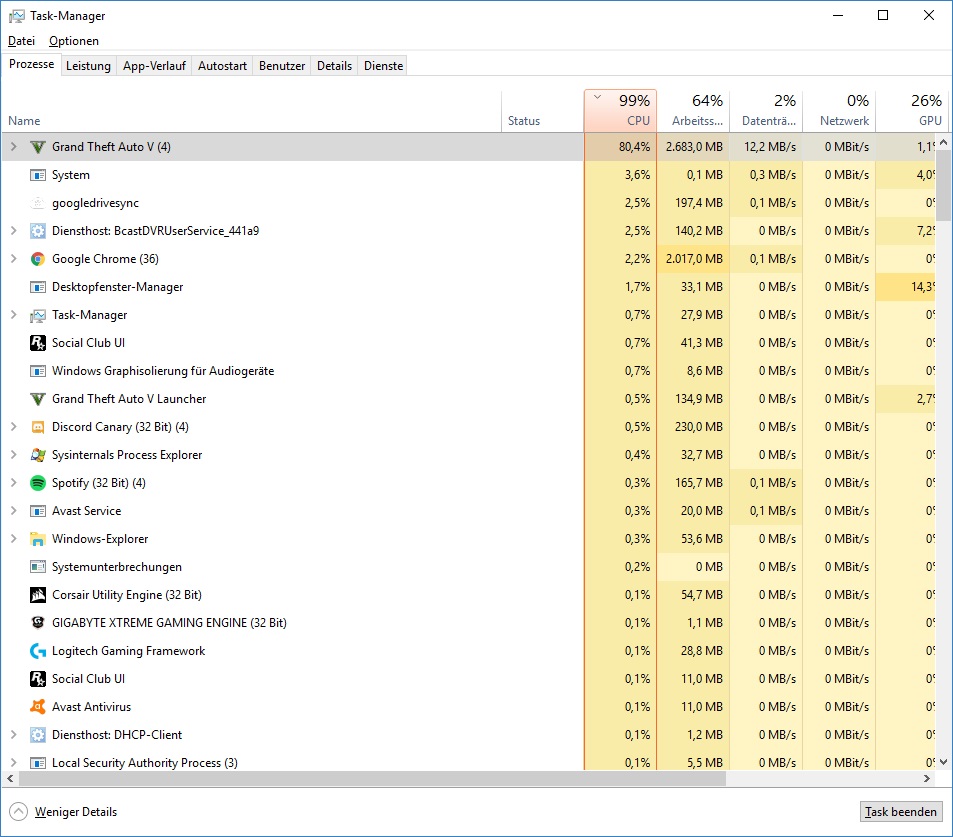Click Weniger Details to collapse view

[x=63, y=811]
